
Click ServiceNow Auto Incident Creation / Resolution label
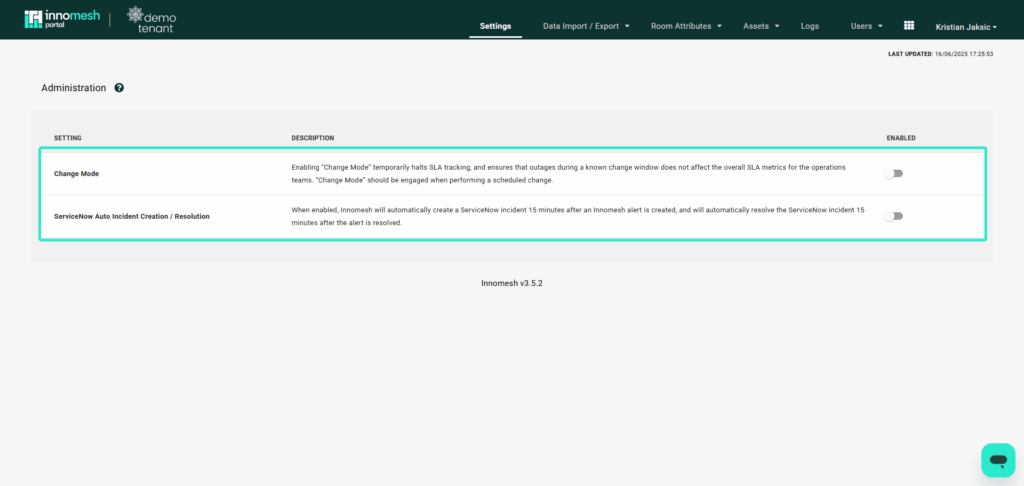click(131, 216)
